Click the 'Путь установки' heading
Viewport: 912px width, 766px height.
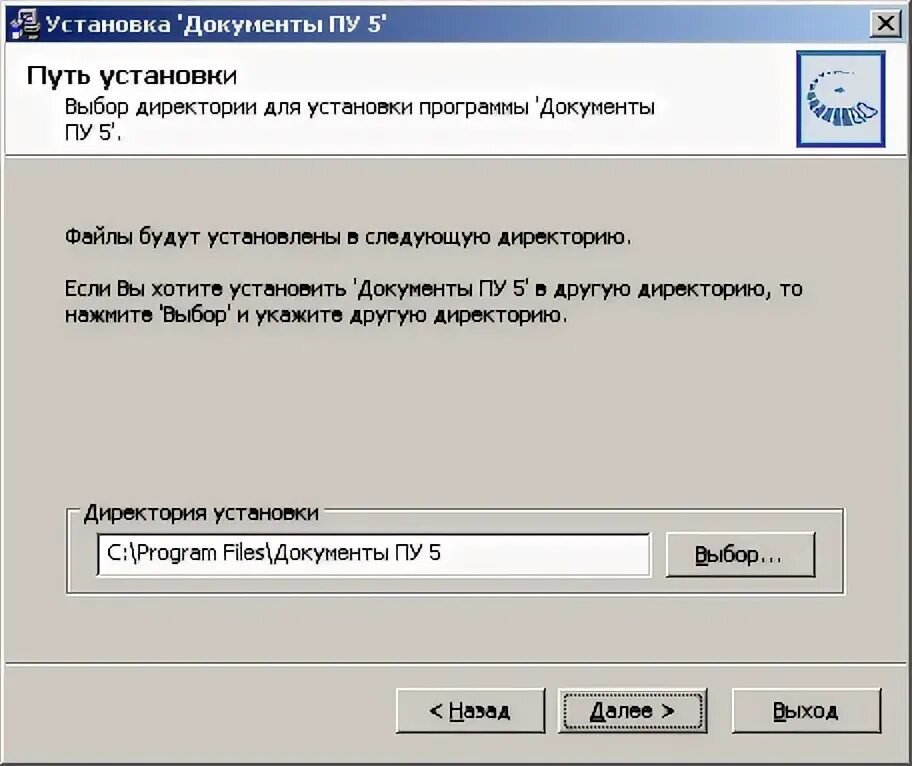[x=132, y=76]
